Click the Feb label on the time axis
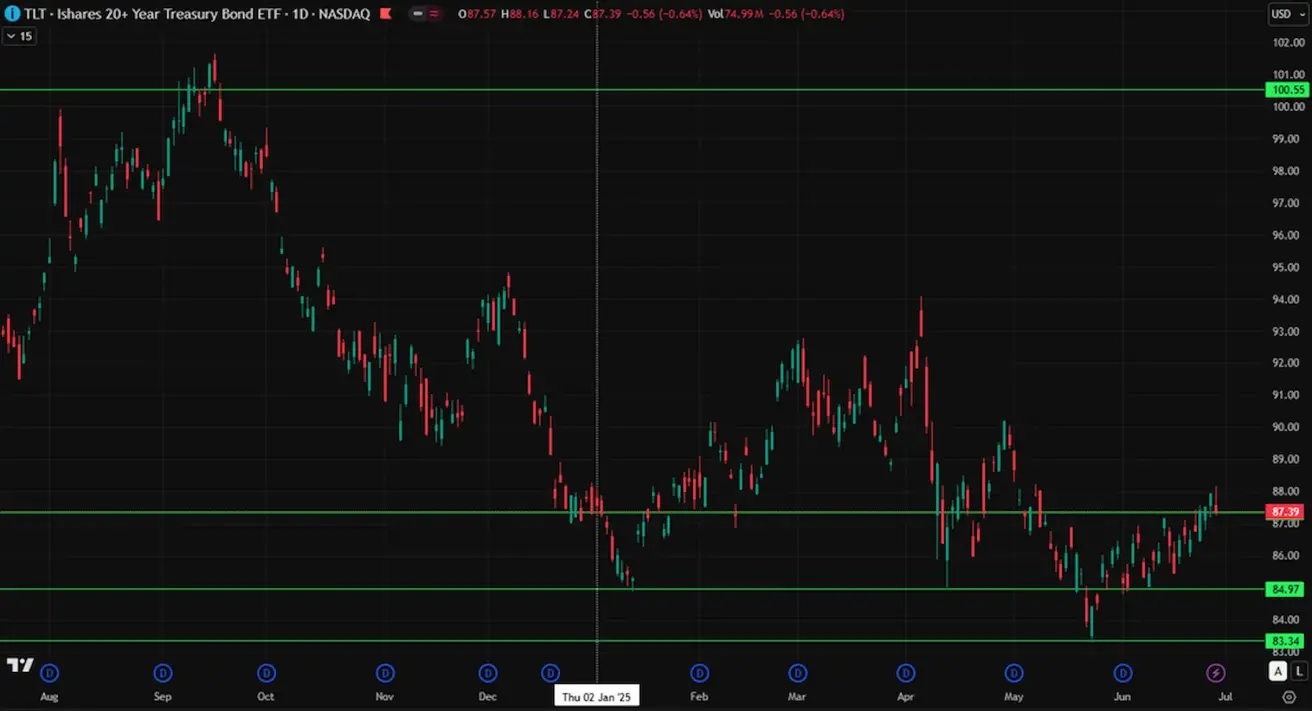 coord(700,696)
